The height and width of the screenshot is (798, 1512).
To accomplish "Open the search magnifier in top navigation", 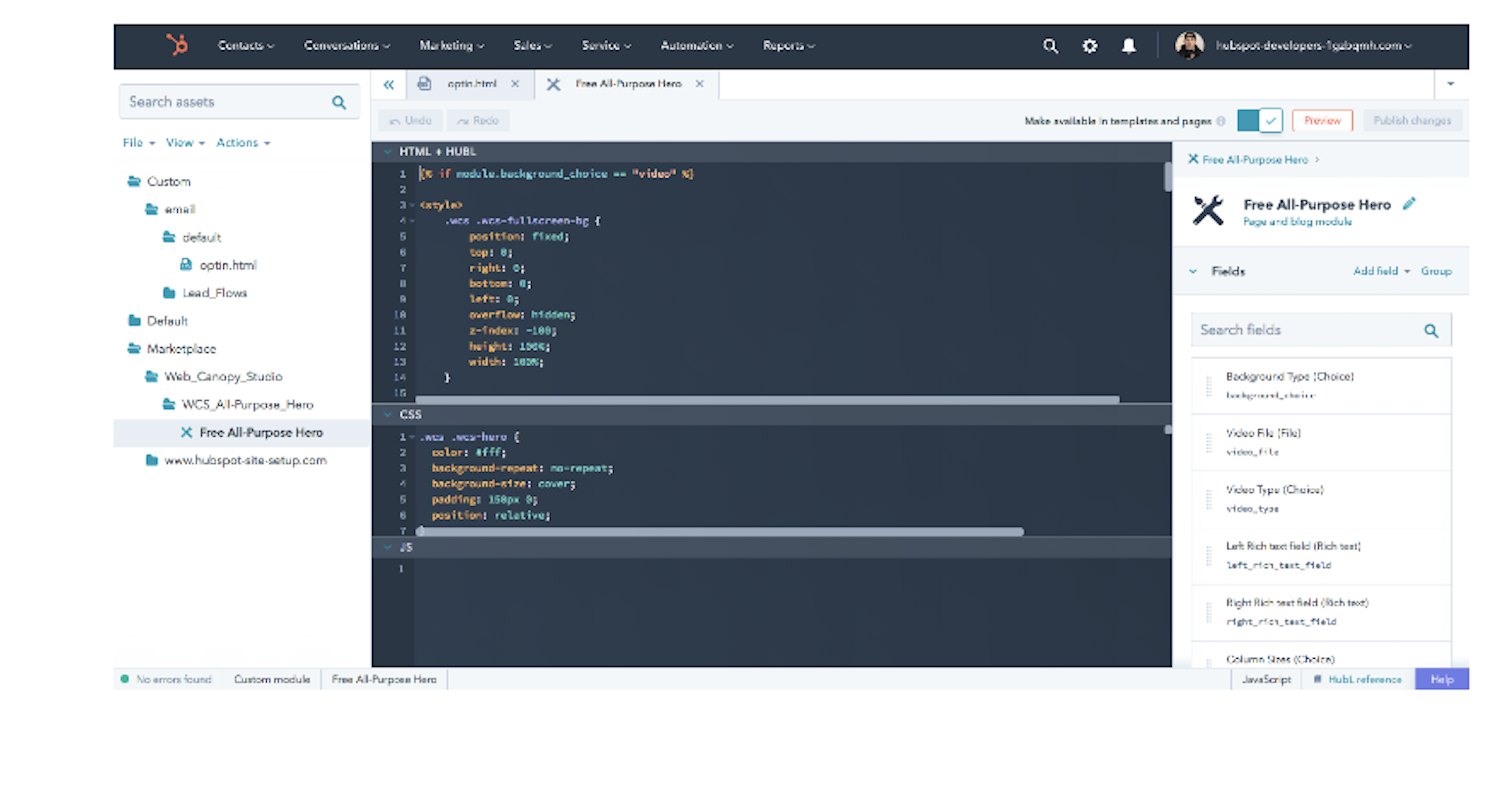I will pyautogui.click(x=1050, y=46).
